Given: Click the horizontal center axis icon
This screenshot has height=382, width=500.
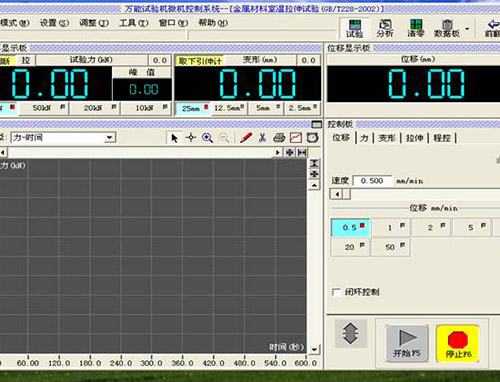Looking at the screenshot, I should (290, 153).
